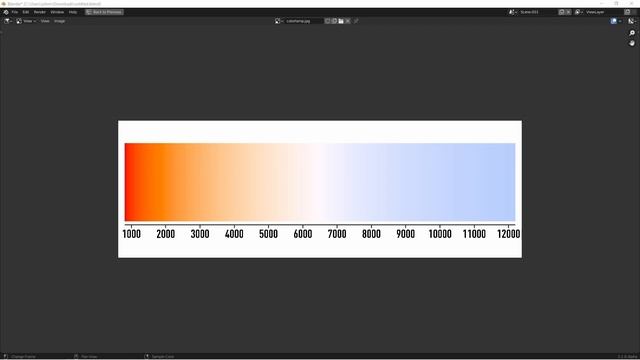Open the Help menu
Viewport: 640px width, 360px height.
[x=73, y=12]
